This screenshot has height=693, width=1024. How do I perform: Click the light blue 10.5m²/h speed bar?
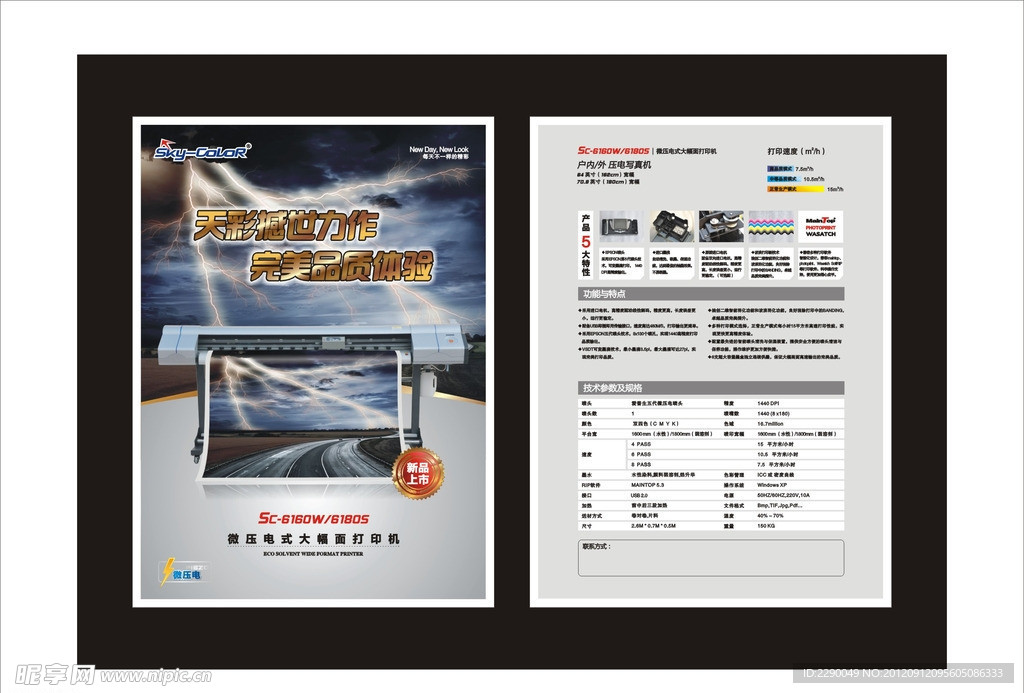(x=783, y=178)
